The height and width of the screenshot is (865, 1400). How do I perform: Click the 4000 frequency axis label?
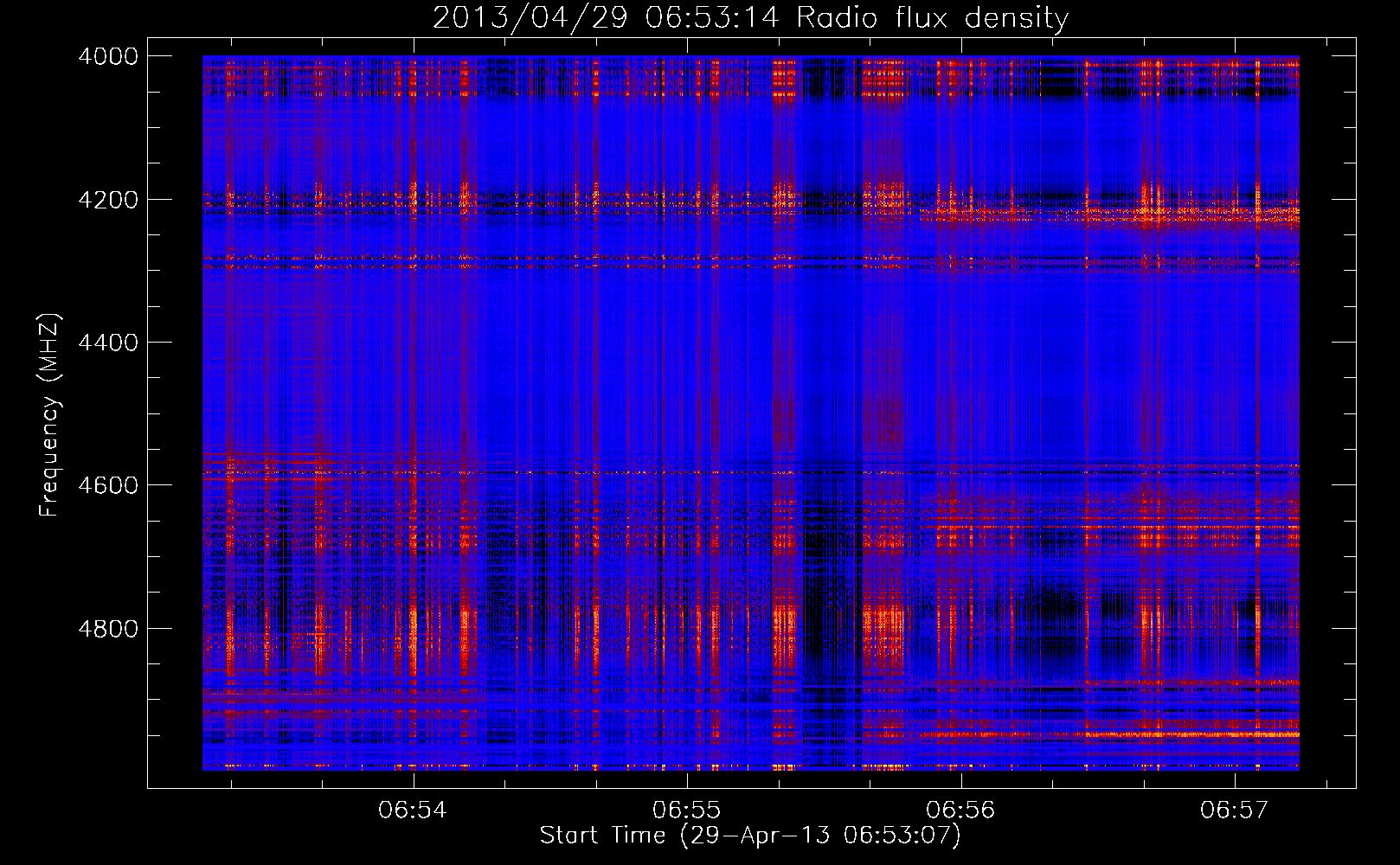pos(108,56)
